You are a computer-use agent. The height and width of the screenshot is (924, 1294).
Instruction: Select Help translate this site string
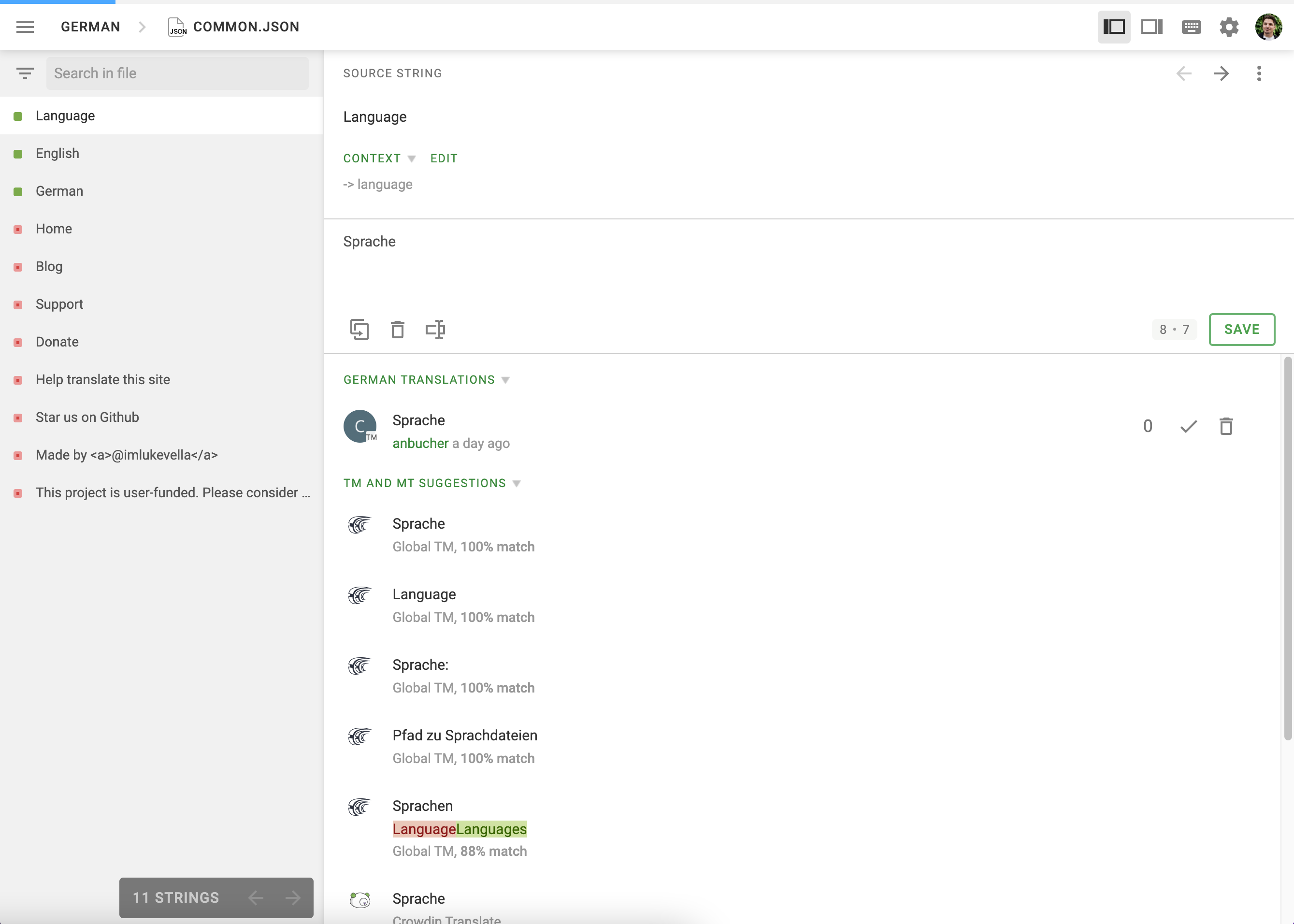click(x=161, y=379)
